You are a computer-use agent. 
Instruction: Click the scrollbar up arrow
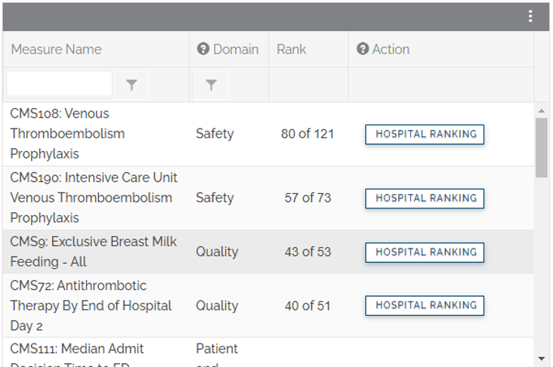pyautogui.click(x=541, y=111)
